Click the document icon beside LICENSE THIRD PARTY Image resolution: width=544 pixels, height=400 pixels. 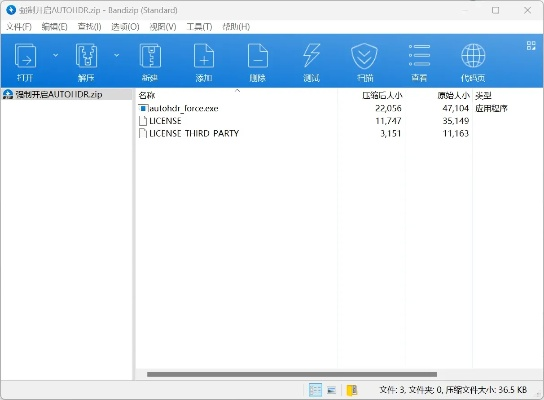click(143, 134)
